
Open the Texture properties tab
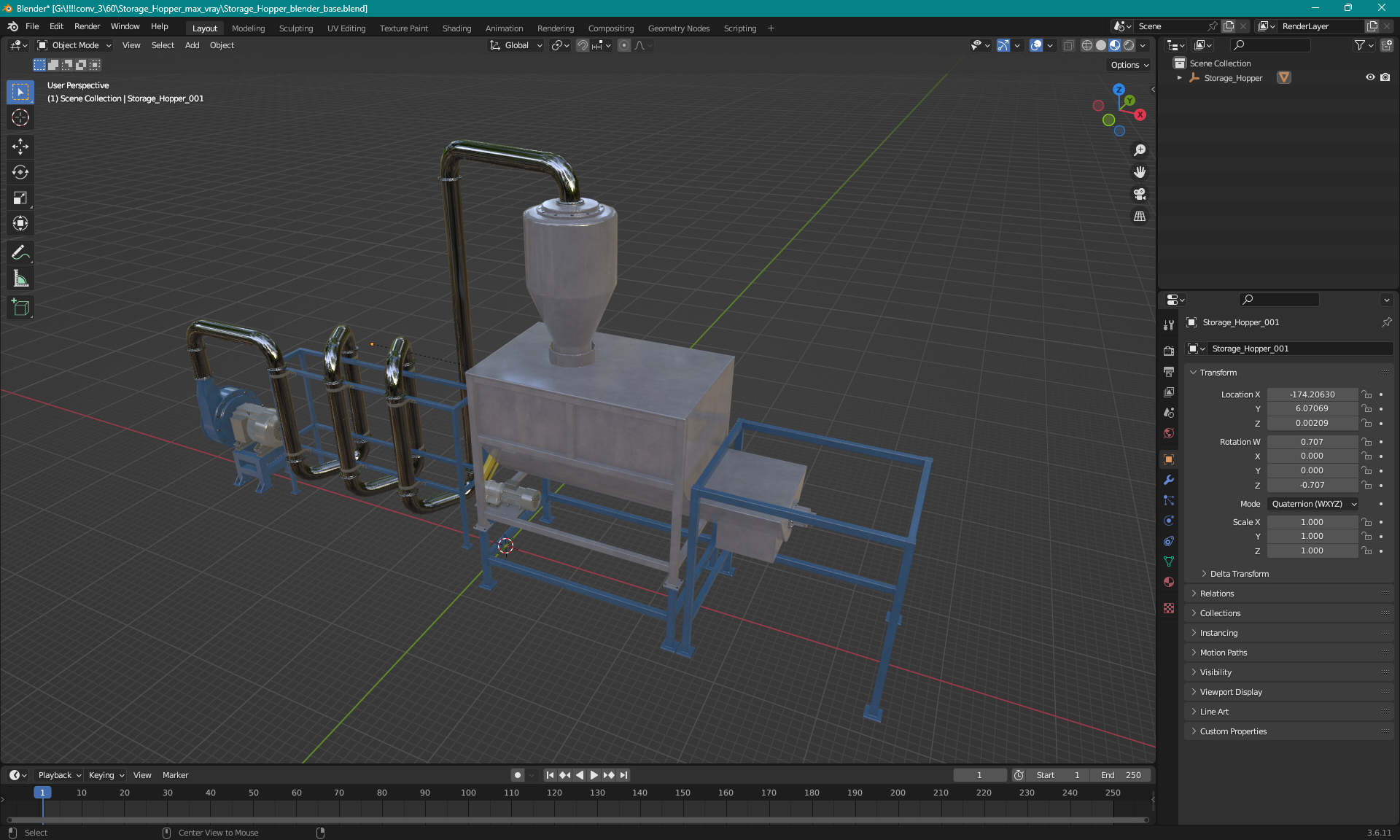pos(1169,608)
